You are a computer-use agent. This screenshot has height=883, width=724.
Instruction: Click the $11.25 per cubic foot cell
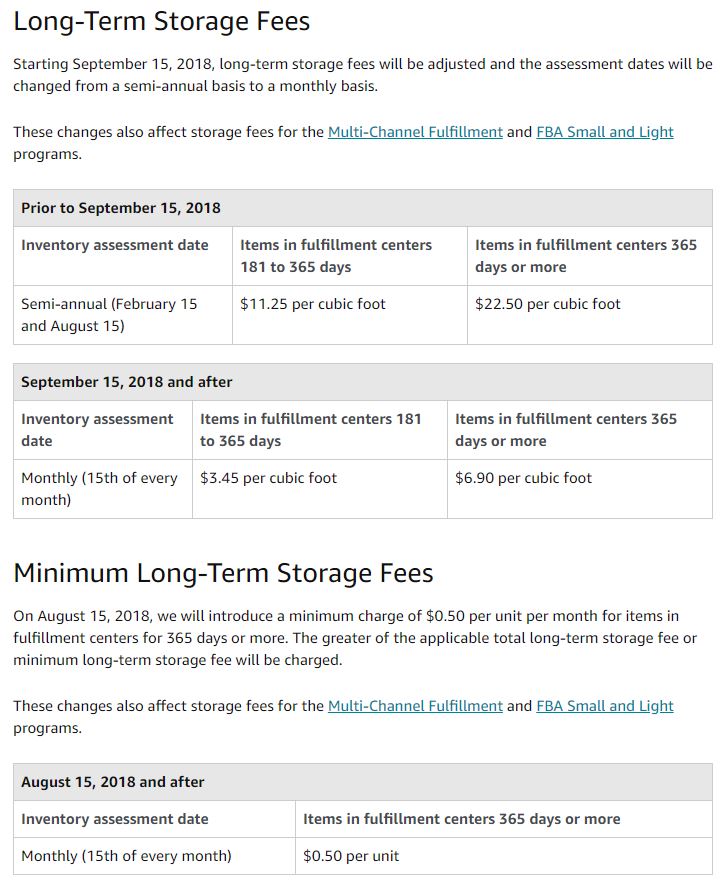(313, 304)
